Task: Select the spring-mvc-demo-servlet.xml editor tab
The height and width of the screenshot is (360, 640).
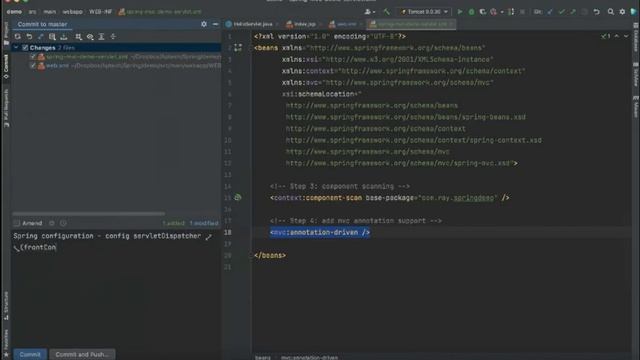Action: pos(410,24)
